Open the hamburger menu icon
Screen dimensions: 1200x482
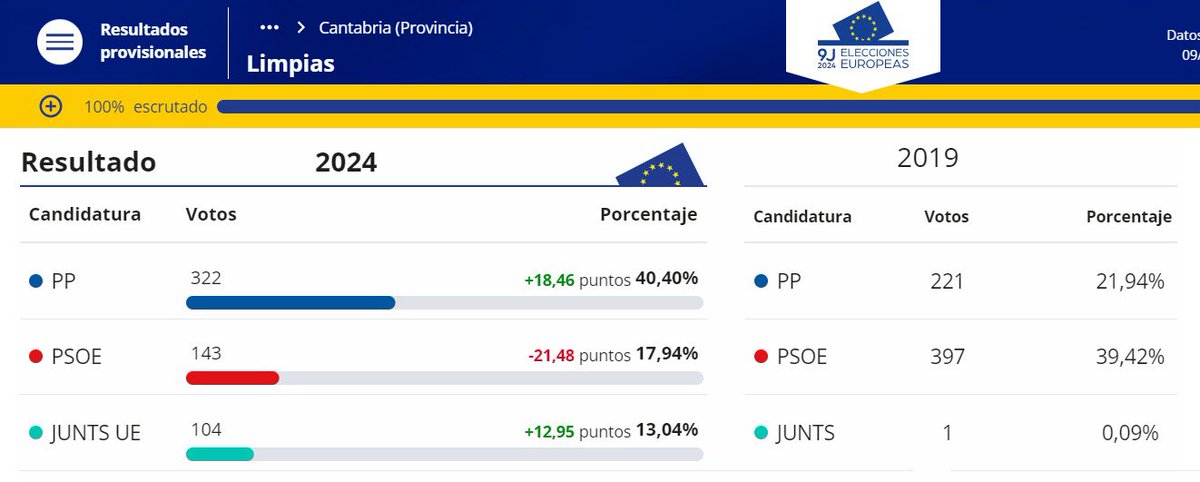60,42
